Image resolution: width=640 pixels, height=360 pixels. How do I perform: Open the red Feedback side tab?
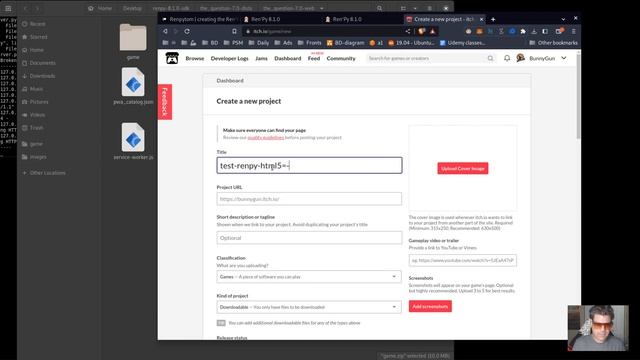tap(164, 102)
